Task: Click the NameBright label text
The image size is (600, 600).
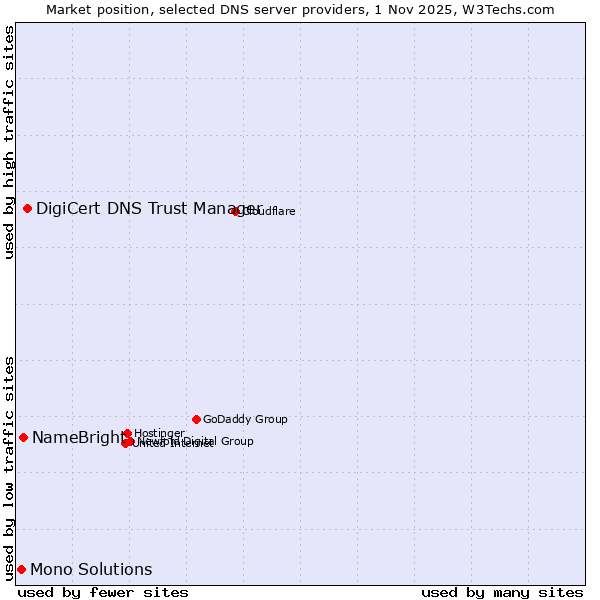Action: 77,437
